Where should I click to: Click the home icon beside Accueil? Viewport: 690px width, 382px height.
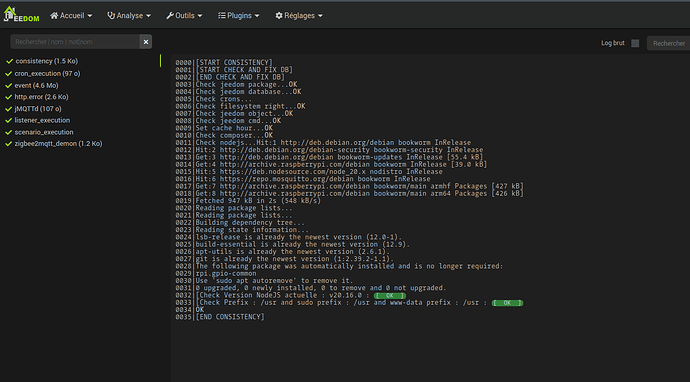[x=54, y=15]
